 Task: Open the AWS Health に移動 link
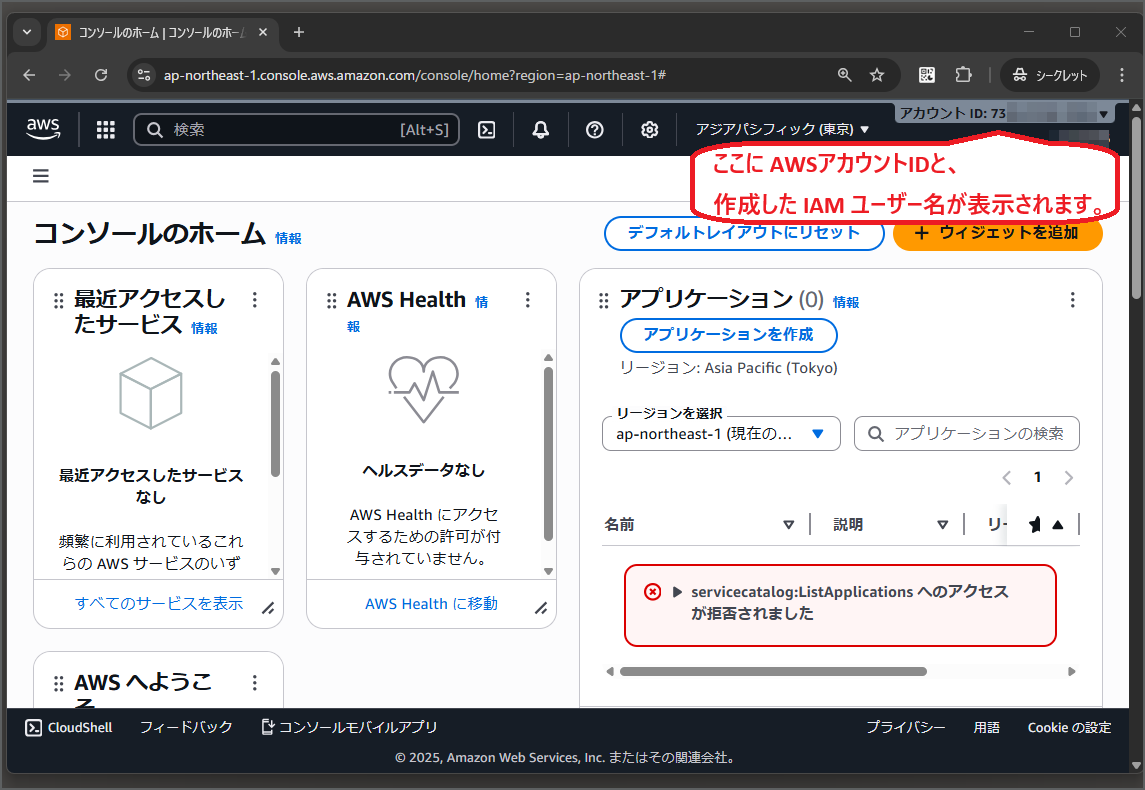[x=430, y=604]
